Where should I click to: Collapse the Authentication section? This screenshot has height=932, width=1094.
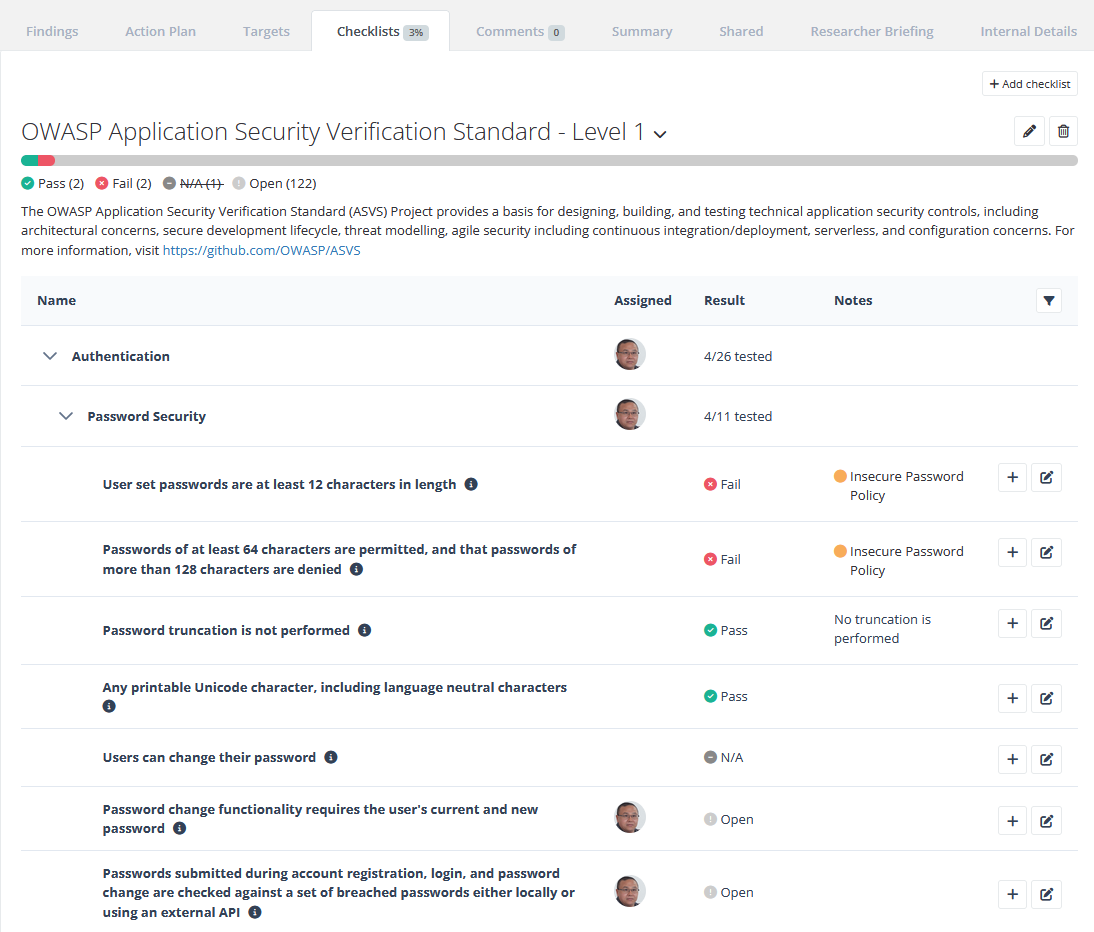pyautogui.click(x=50, y=356)
